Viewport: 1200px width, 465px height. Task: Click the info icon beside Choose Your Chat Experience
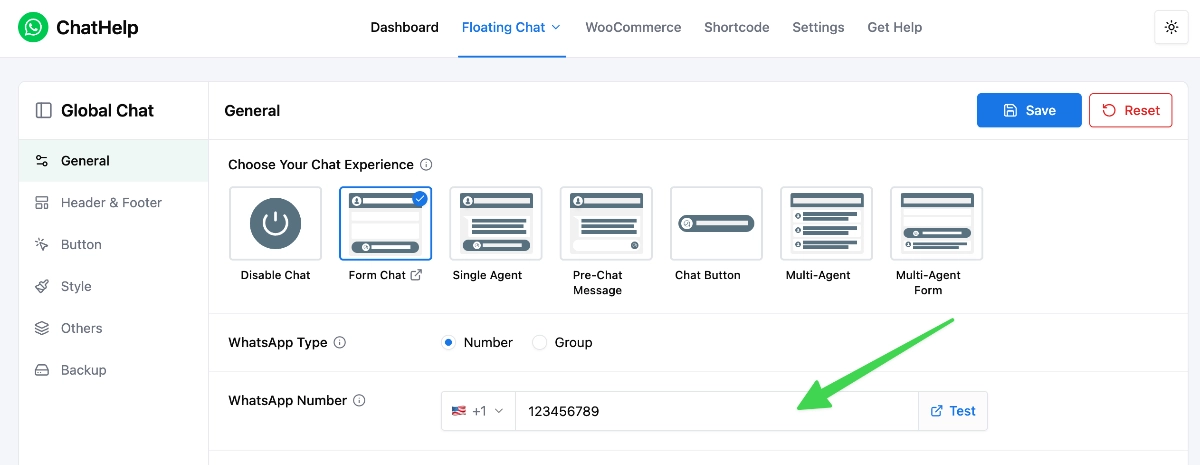[x=426, y=165]
